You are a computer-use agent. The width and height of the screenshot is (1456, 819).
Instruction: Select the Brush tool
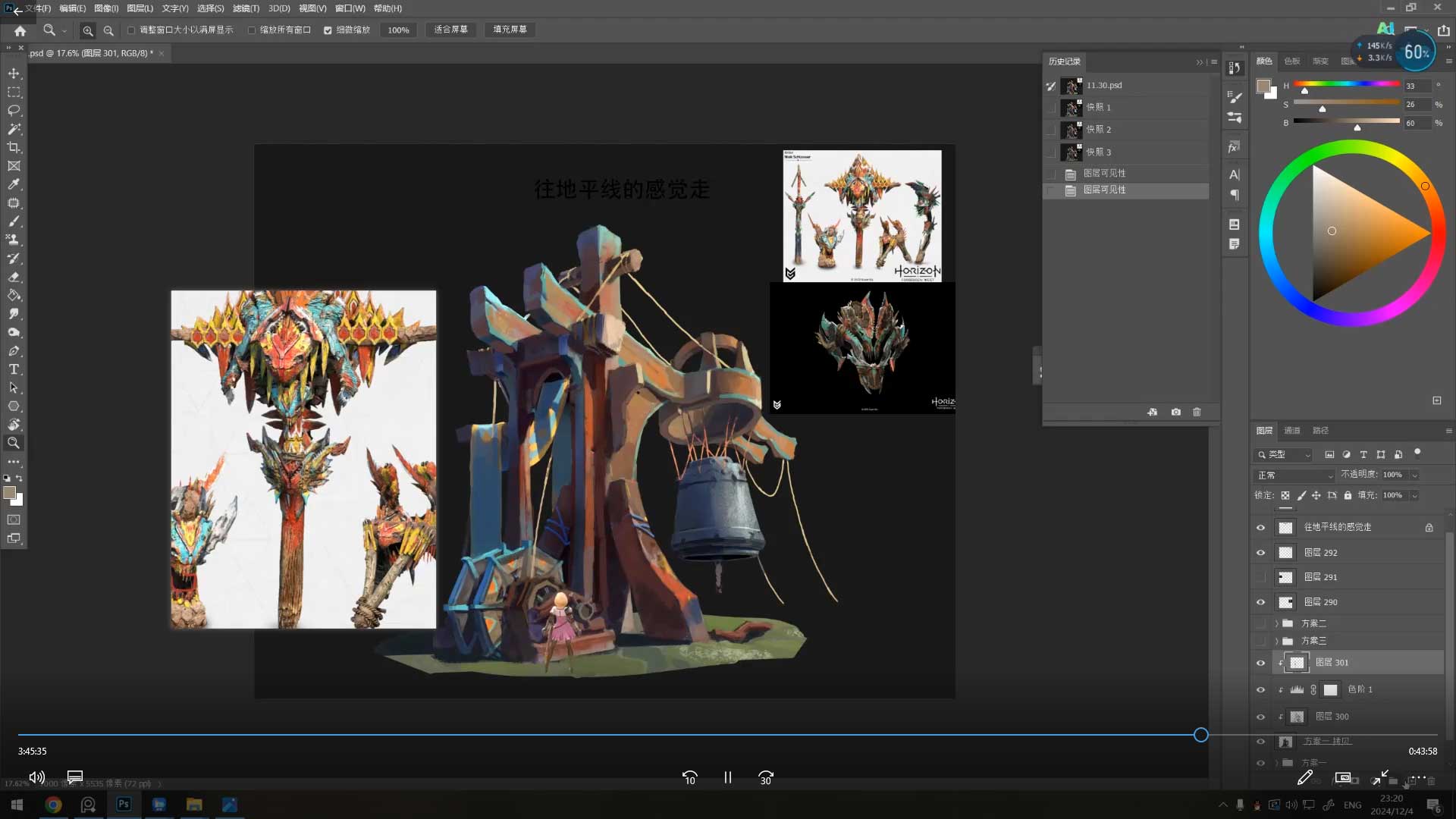click(x=14, y=221)
